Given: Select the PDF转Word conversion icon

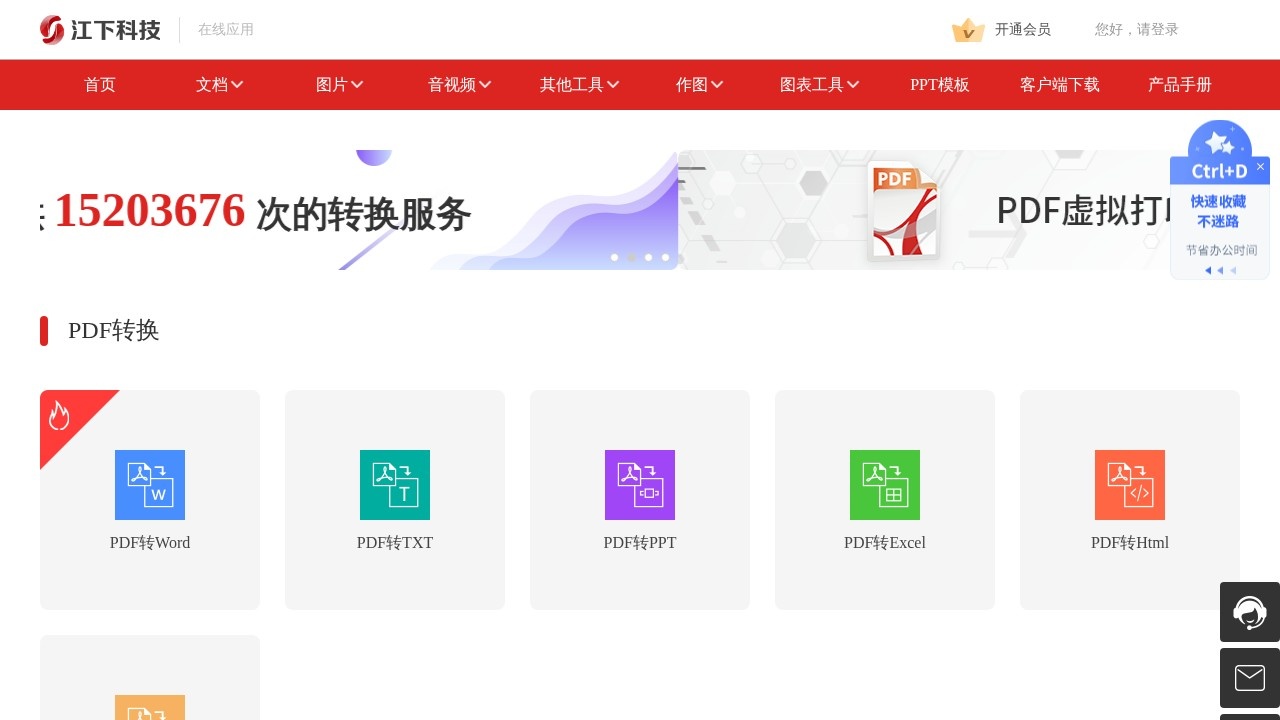Looking at the screenshot, I should pyautogui.click(x=150, y=485).
